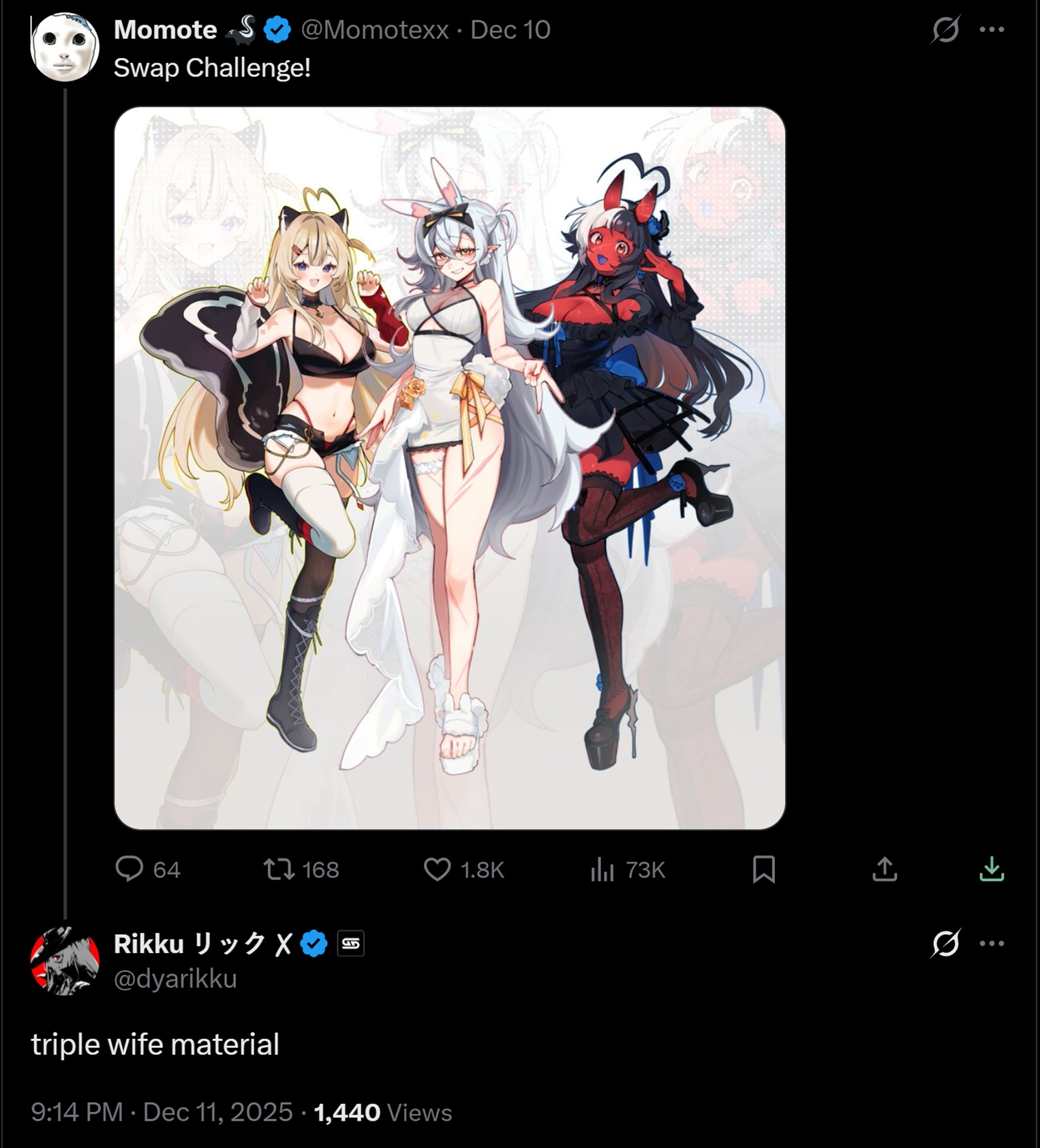Click Rikku's affiliation badge next to checkmark

(351, 943)
